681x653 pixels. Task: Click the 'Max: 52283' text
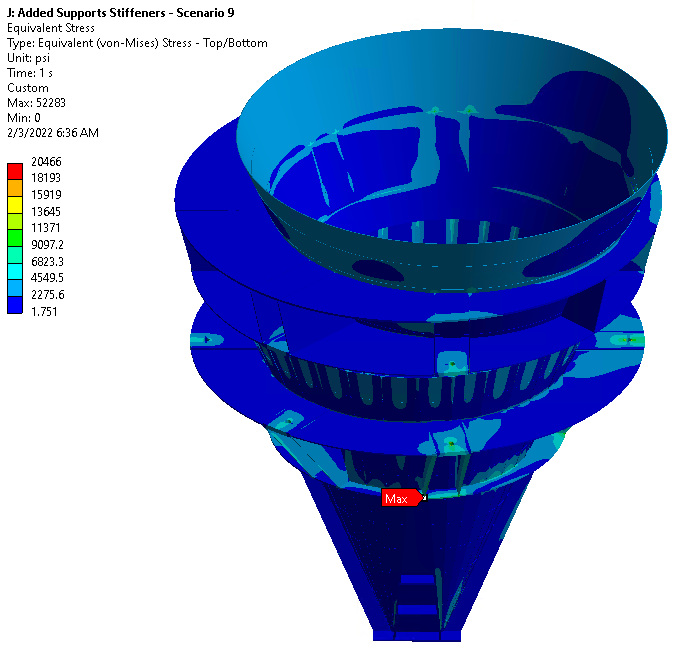[36, 103]
